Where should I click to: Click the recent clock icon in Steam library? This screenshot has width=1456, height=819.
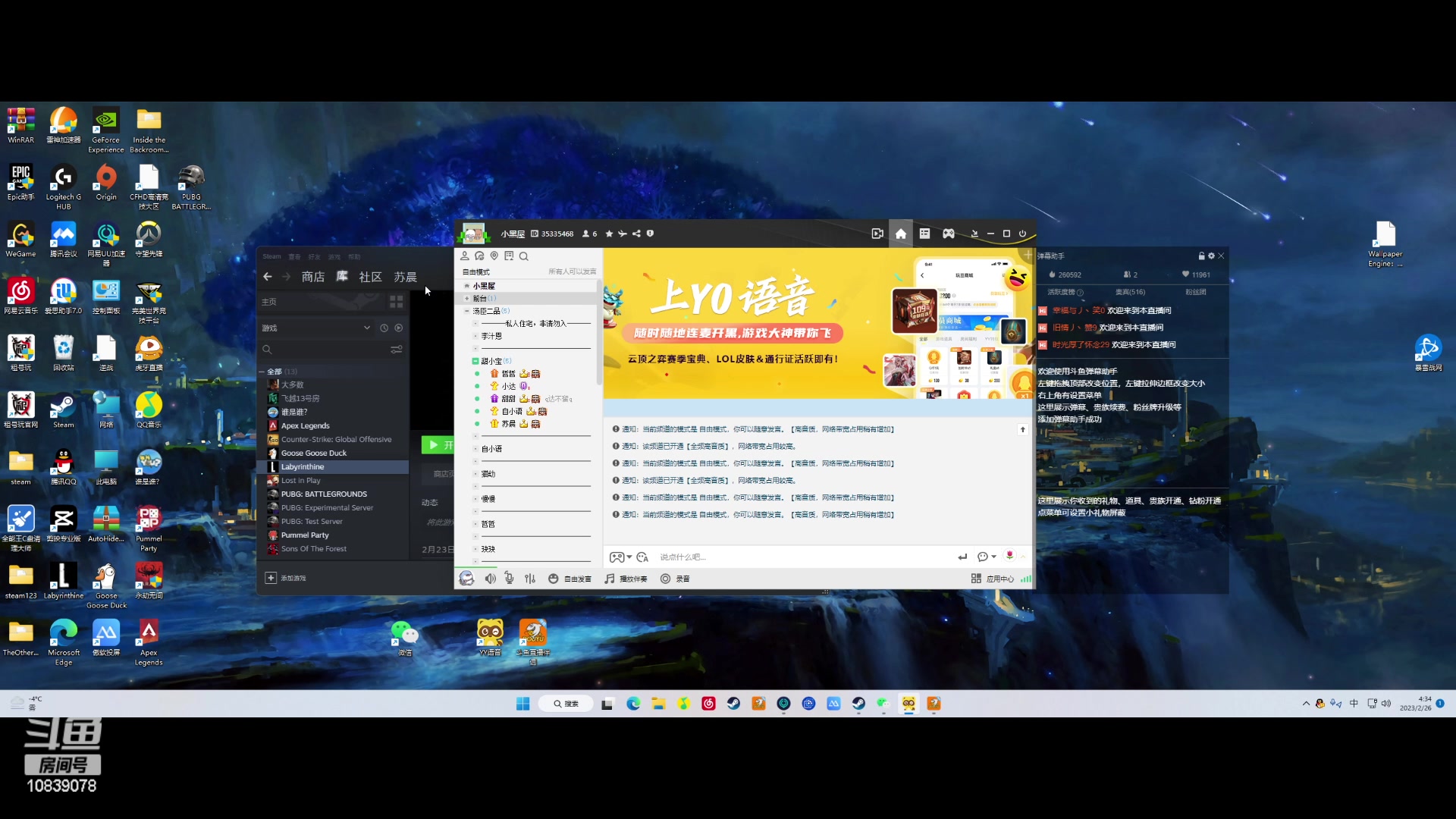pyautogui.click(x=384, y=328)
